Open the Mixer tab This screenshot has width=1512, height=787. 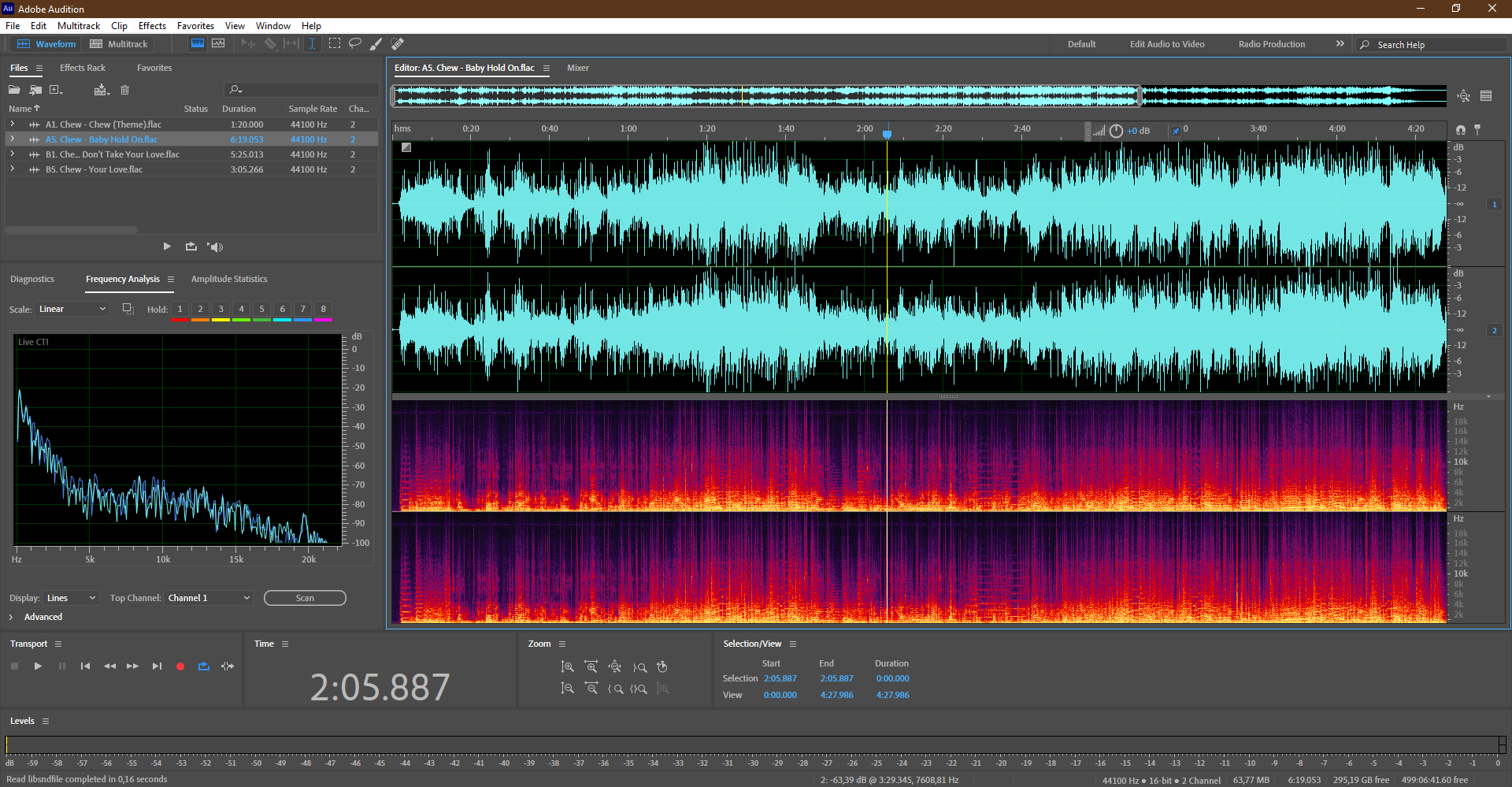578,68
